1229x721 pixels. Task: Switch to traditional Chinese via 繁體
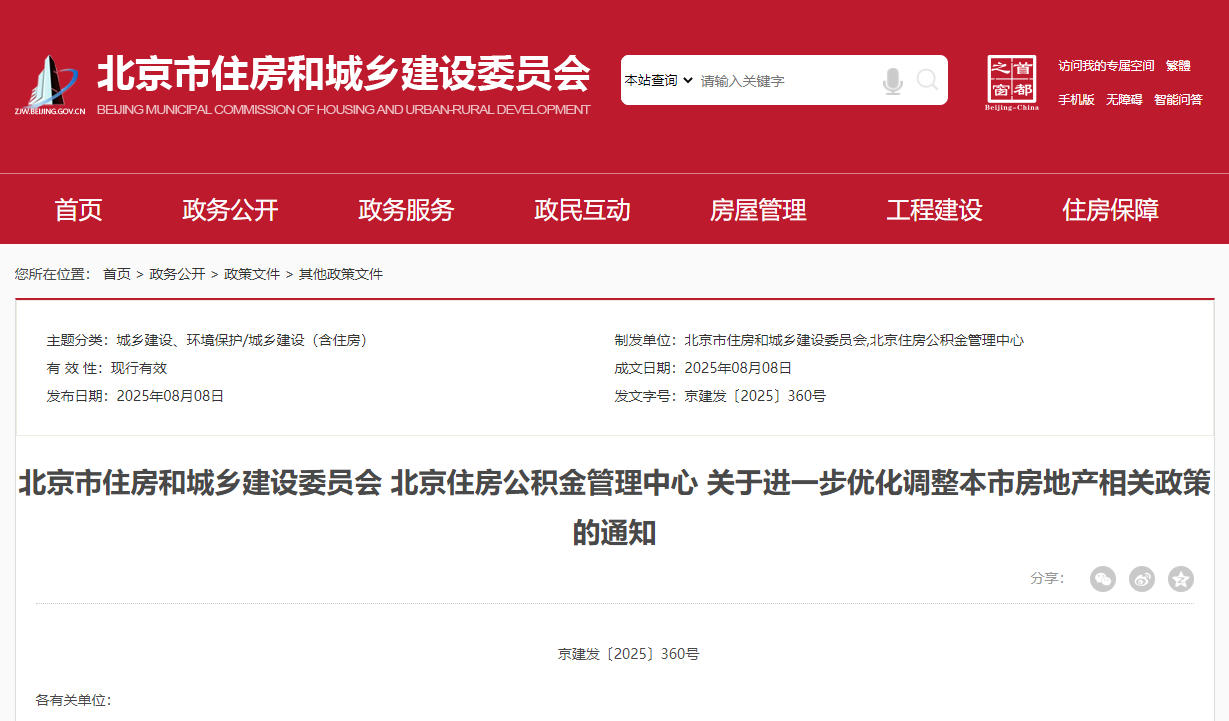(x=1178, y=66)
